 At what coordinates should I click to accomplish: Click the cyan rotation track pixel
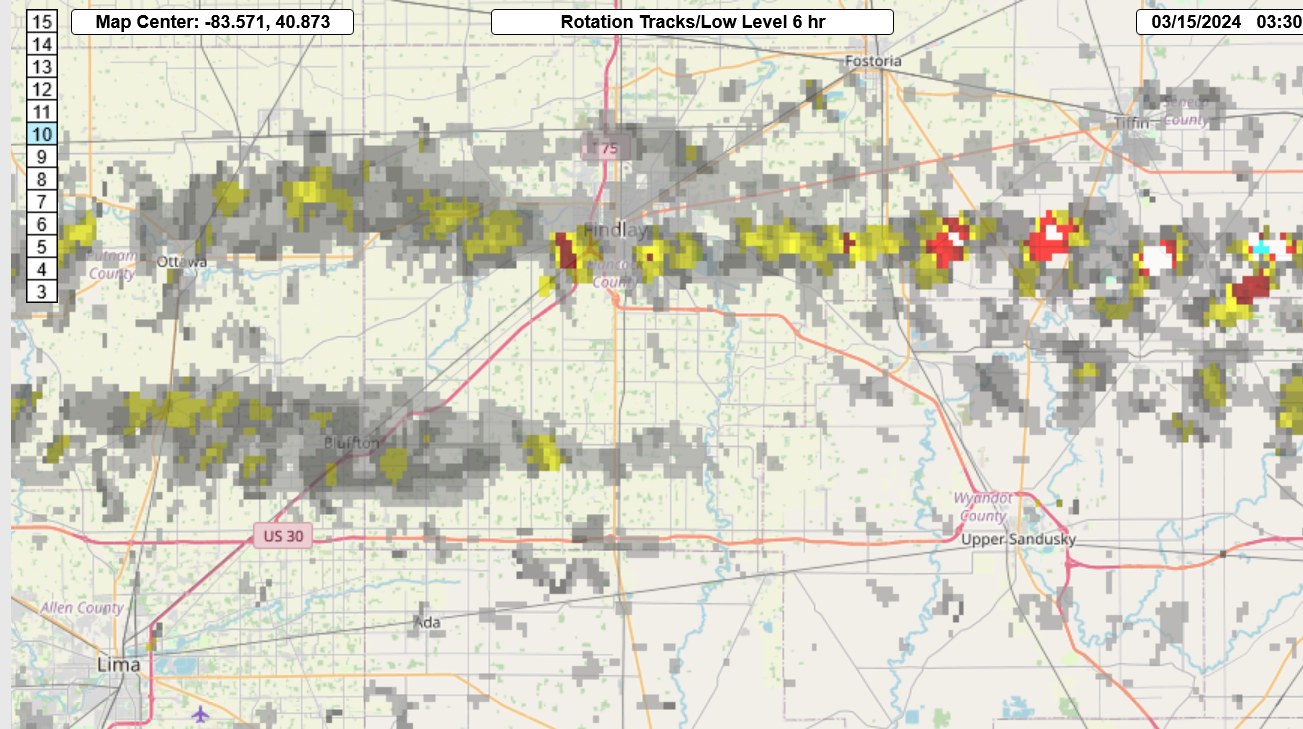1262,247
